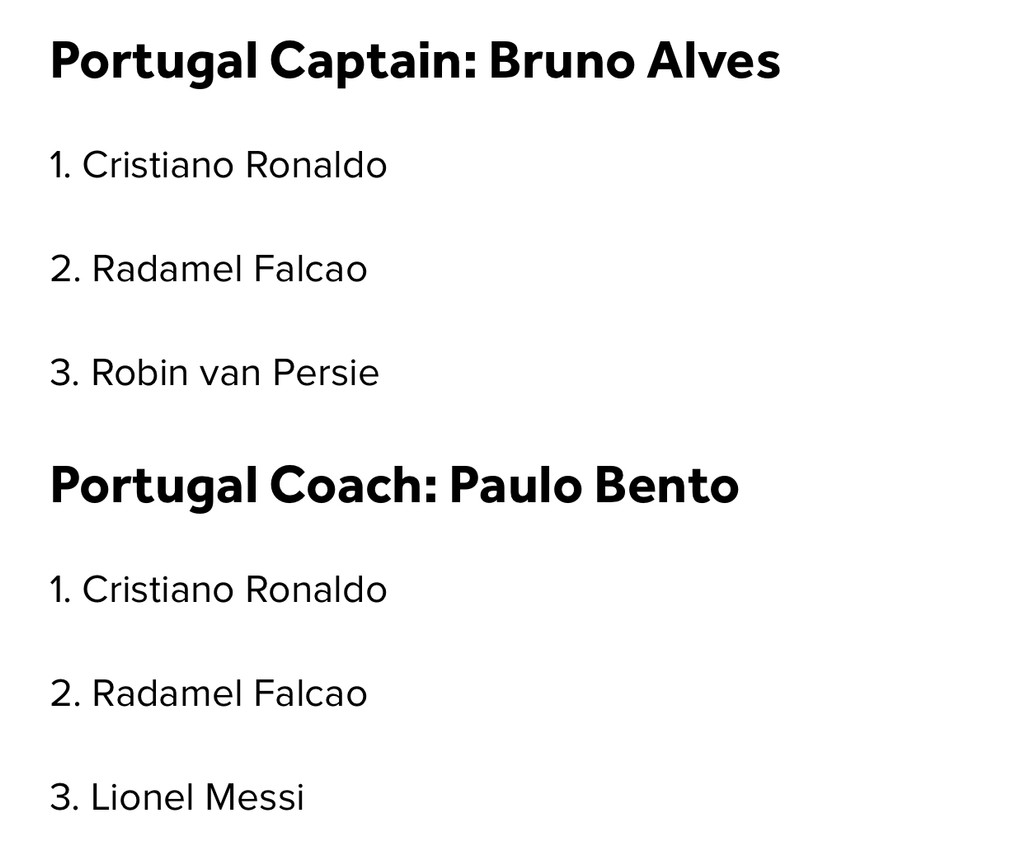The width and height of the screenshot is (1024, 859).
Task: Click the number "2." in the Coach's list
Action: [64, 693]
